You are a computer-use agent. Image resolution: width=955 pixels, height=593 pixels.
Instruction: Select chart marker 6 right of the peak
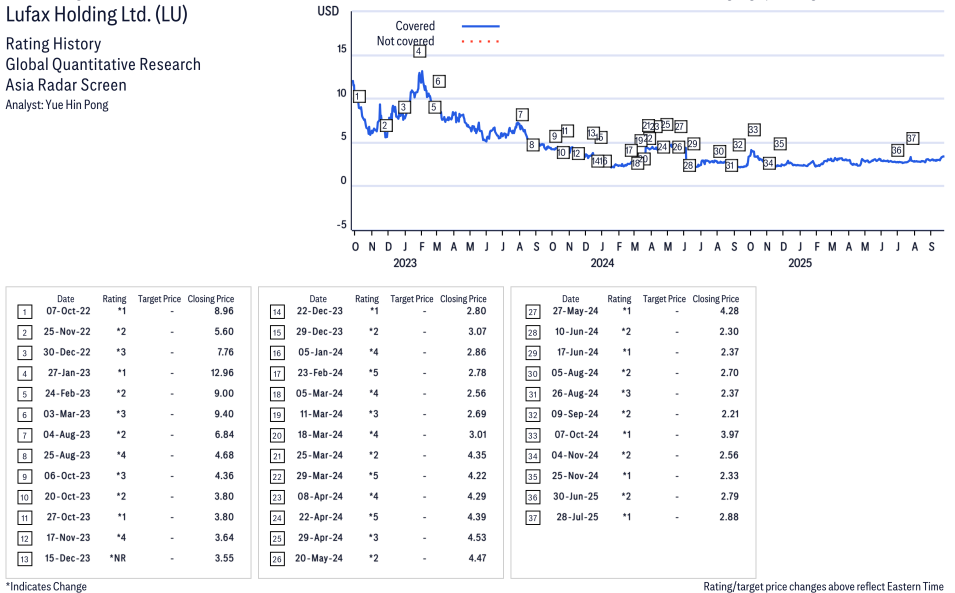point(439,81)
